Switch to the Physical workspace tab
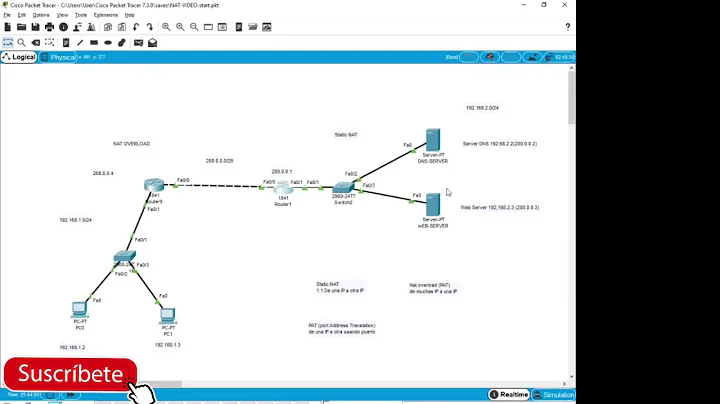 click(x=58, y=57)
